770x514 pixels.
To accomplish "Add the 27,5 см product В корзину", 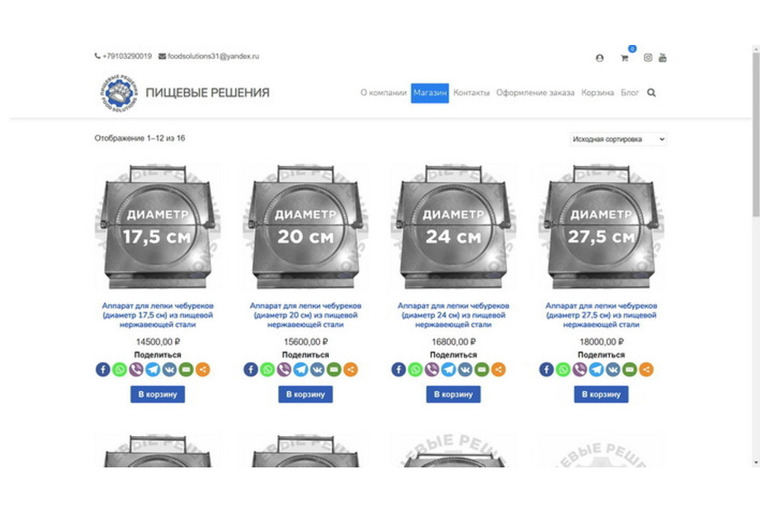I will 601,394.
